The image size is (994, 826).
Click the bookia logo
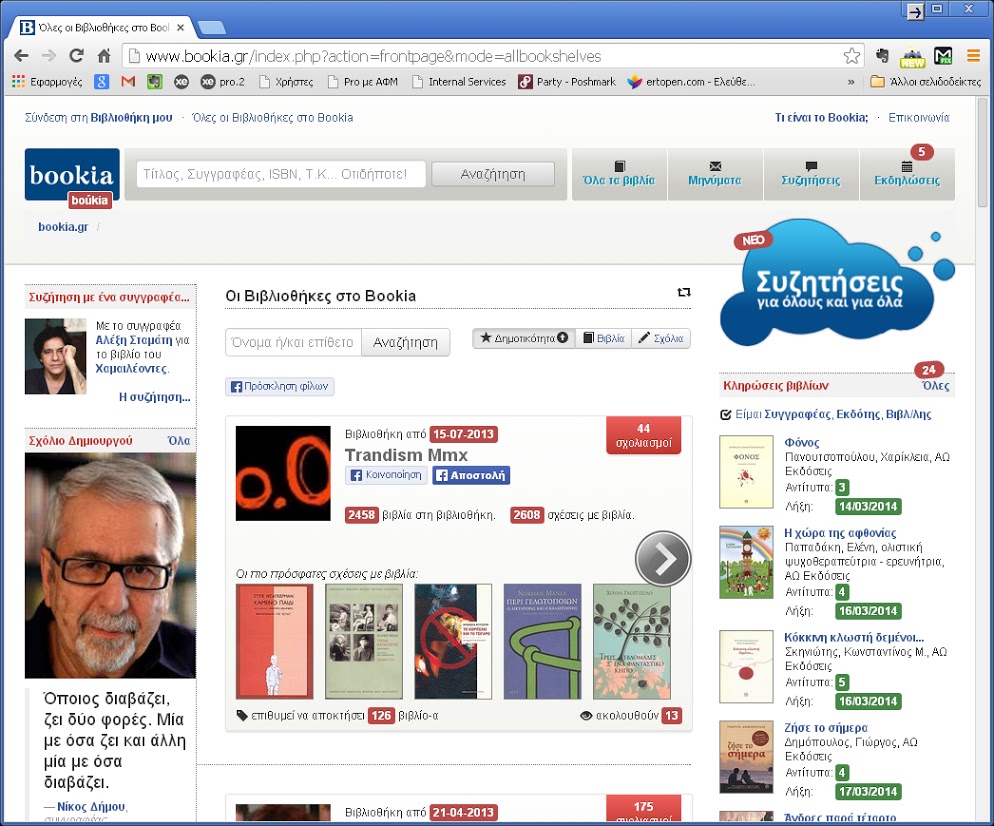pos(72,176)
